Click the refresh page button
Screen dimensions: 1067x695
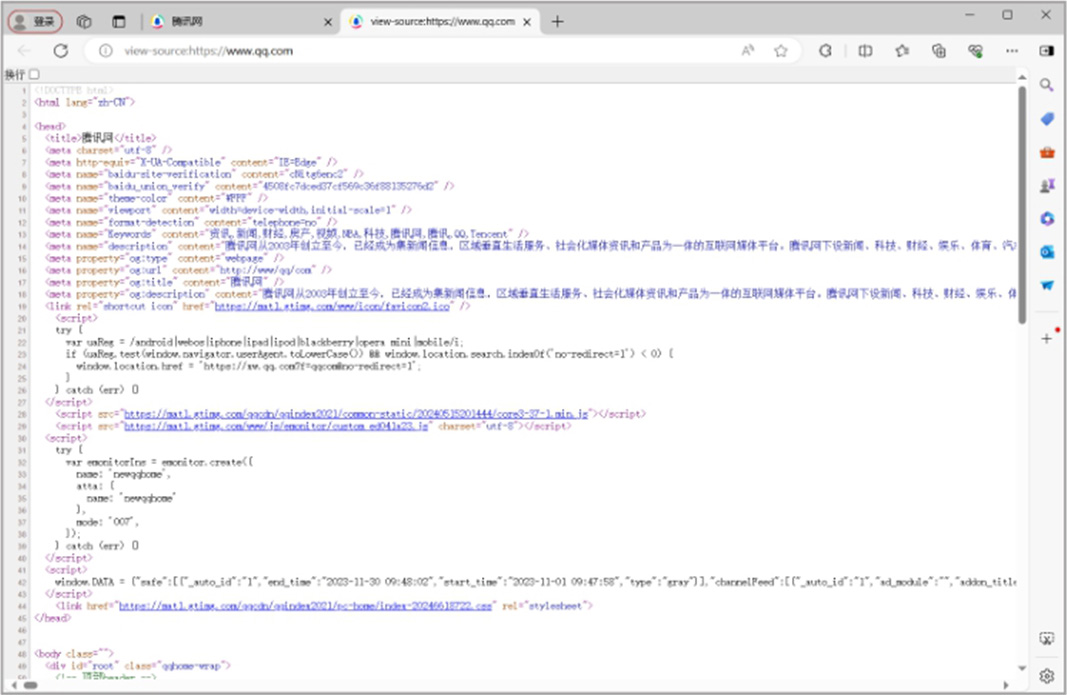(x=61, y=51)
